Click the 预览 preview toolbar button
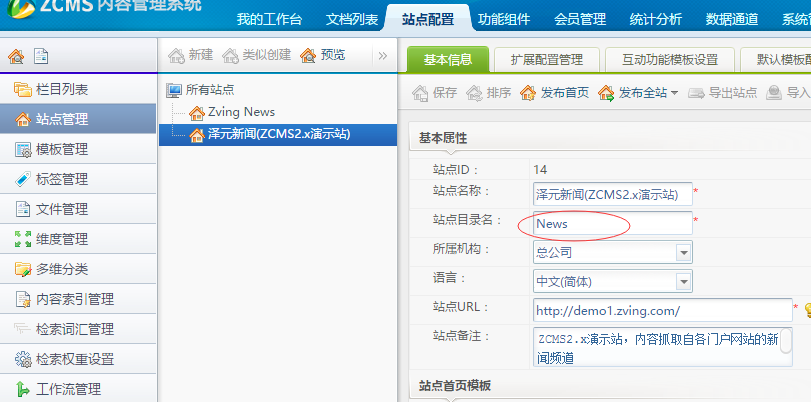The image size is (811, 402). (322, 55)
